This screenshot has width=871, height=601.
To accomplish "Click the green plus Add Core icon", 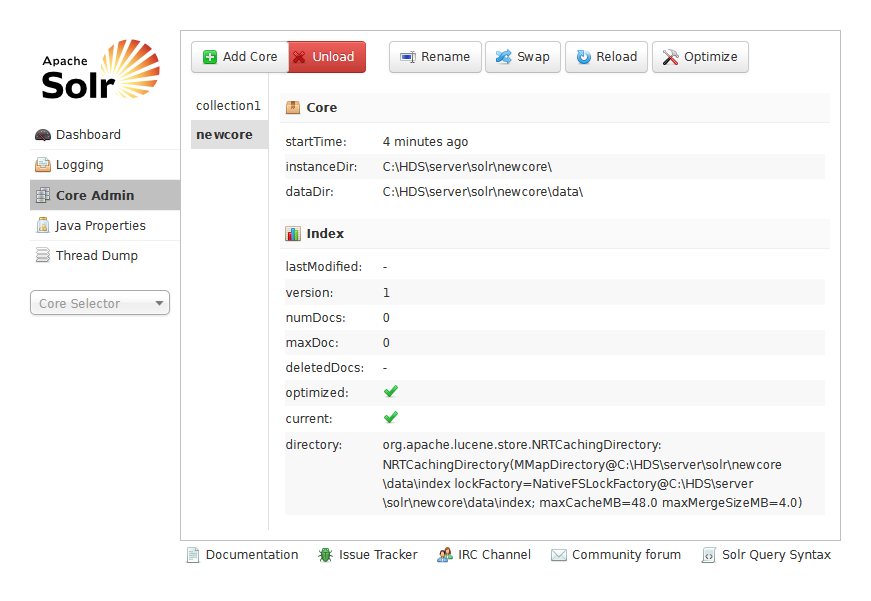I will pos(210,57).
